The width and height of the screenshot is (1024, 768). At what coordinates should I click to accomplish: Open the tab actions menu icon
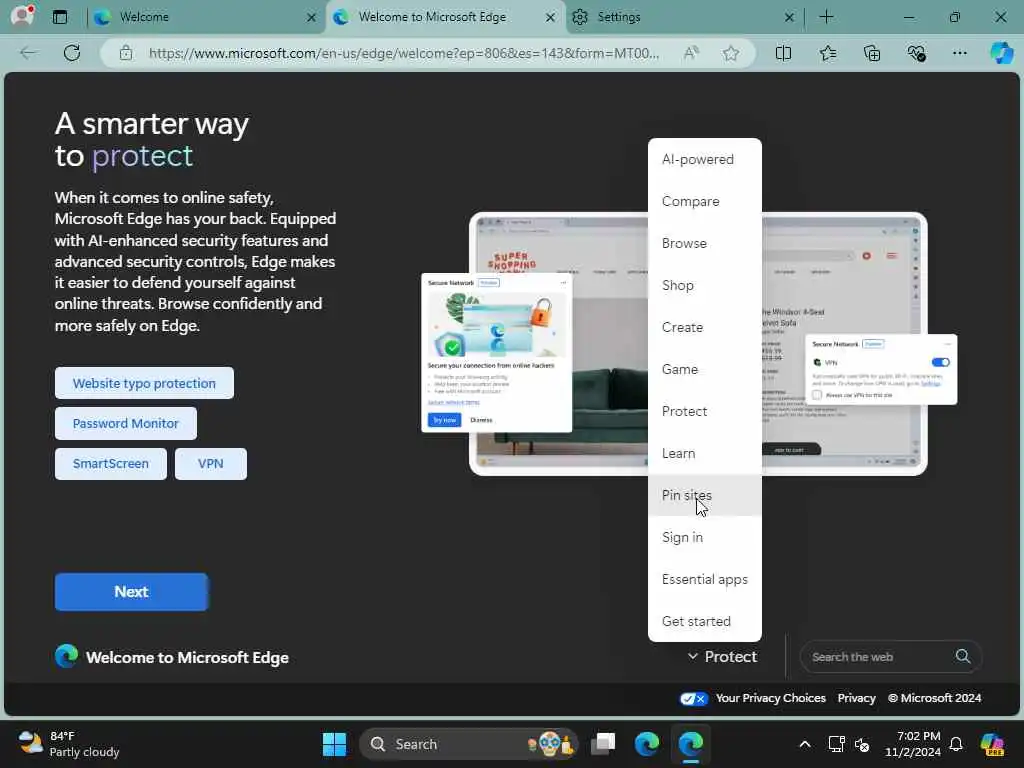[x=59, y=17]
